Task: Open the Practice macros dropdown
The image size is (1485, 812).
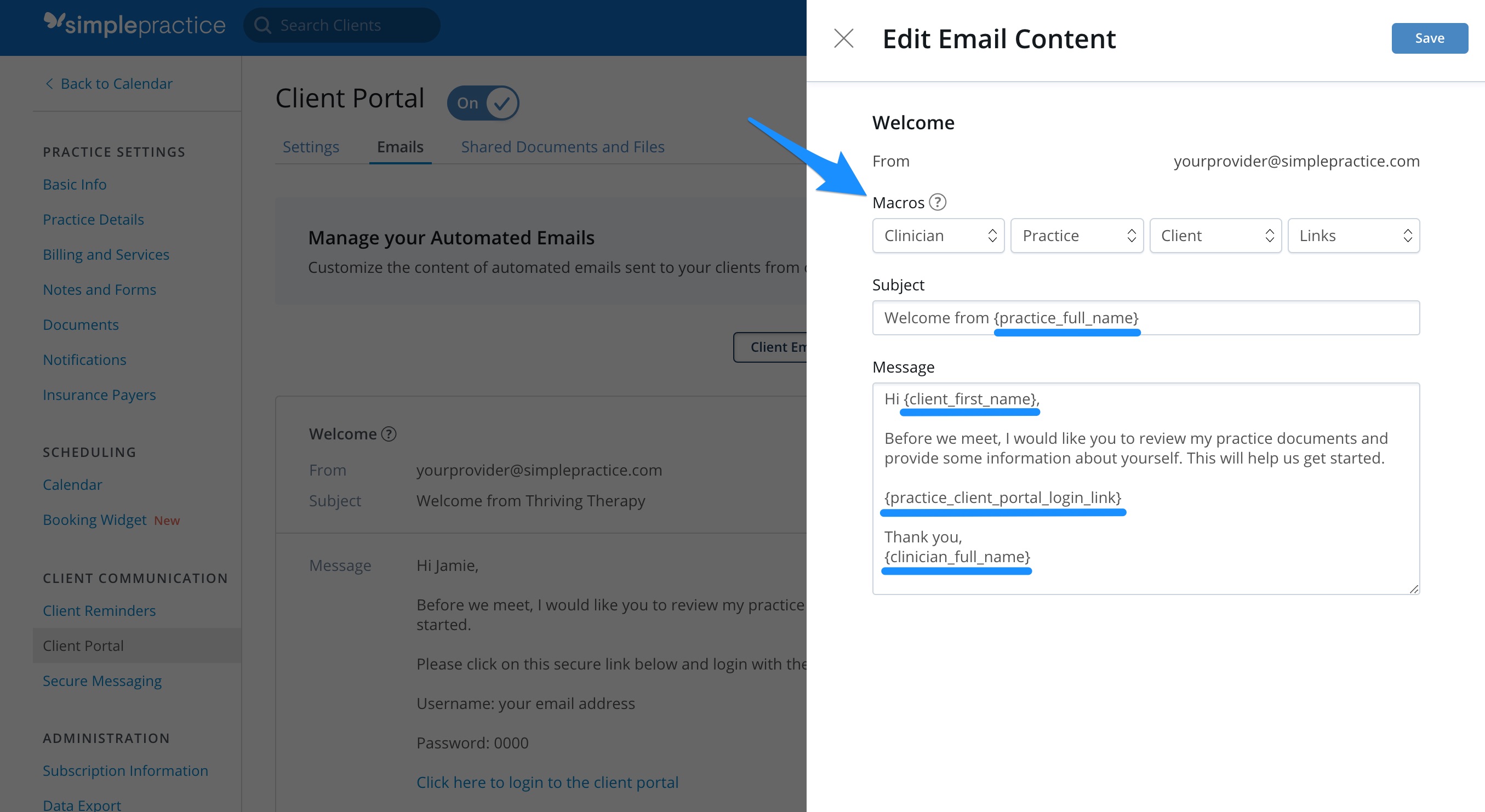Action: point(1077,235)
